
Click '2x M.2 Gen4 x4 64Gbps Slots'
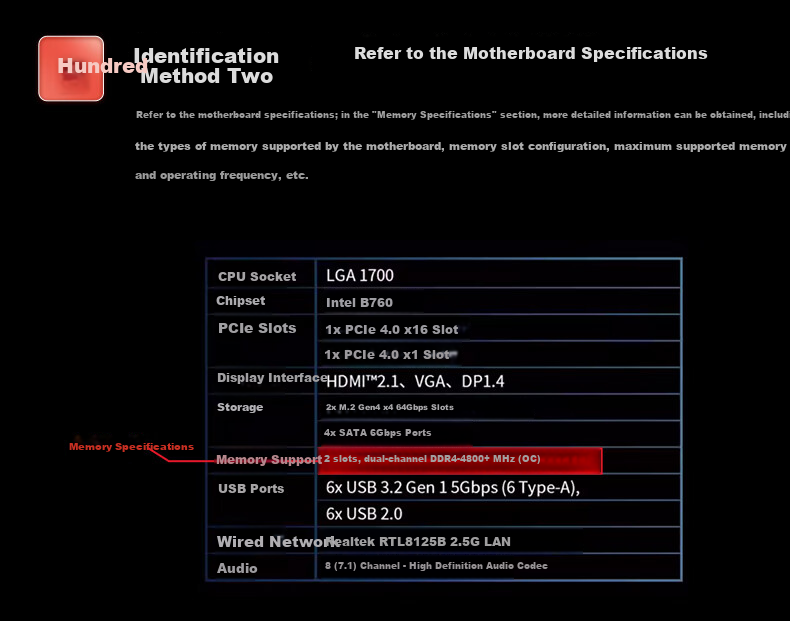coord(390,407)
